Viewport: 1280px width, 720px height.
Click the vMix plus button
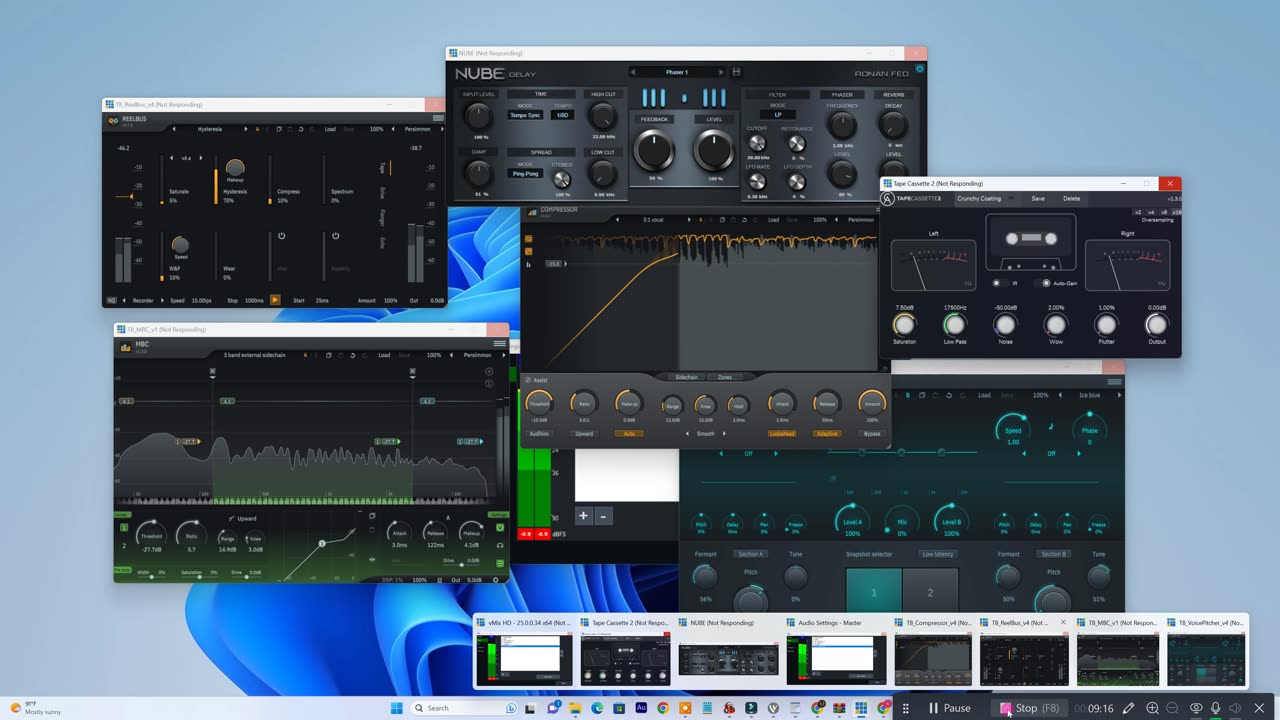pyautogui.click(x=584, y=516)
